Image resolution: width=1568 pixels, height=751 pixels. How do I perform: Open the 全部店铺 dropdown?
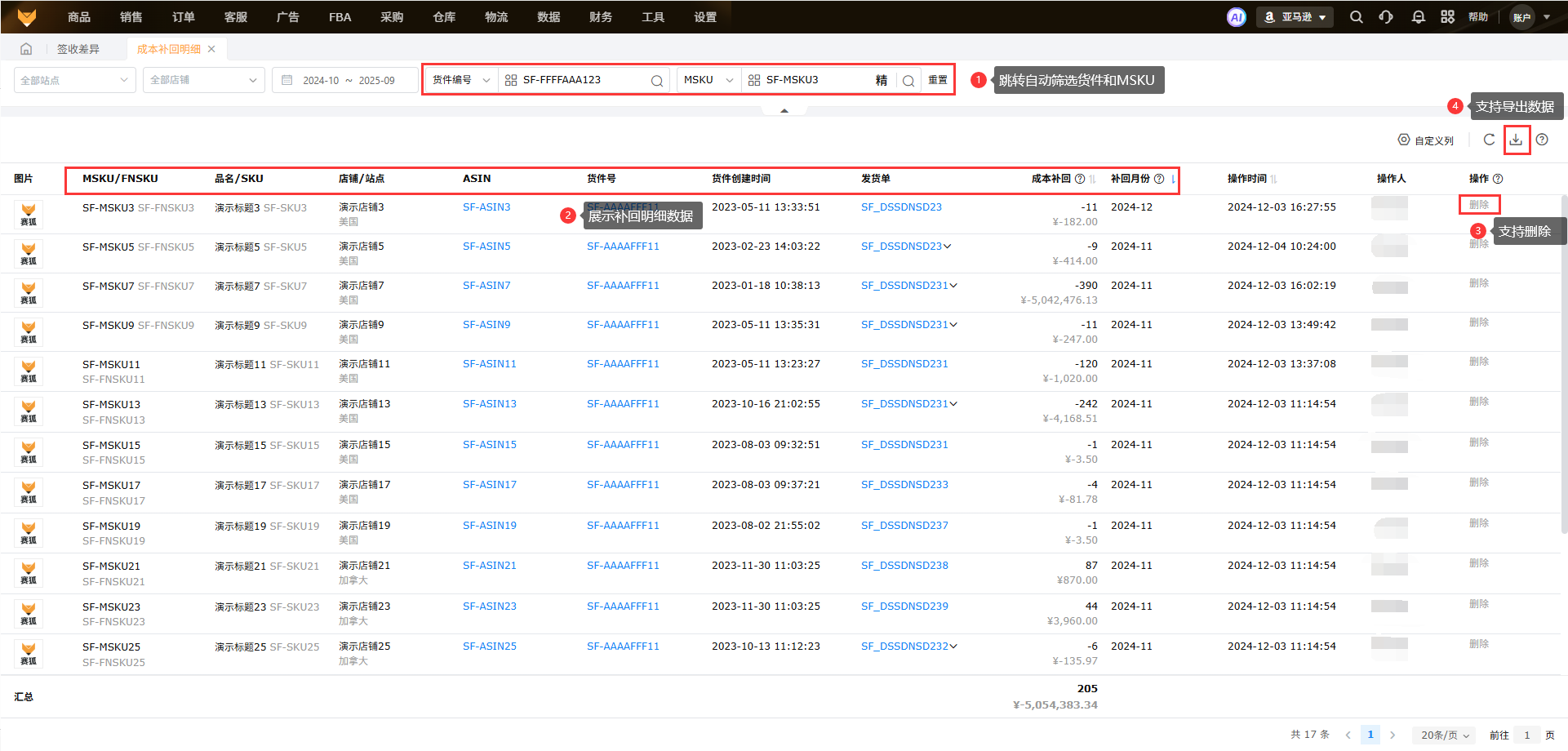203,80
